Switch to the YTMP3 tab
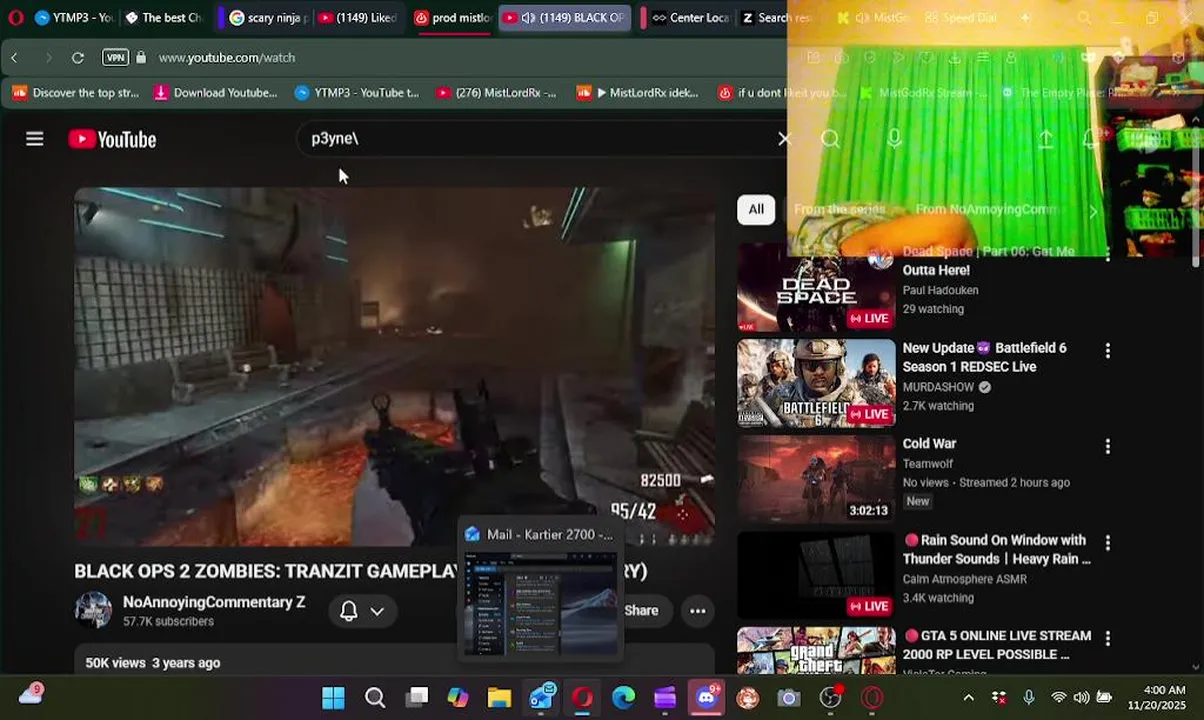 point(73,18)
